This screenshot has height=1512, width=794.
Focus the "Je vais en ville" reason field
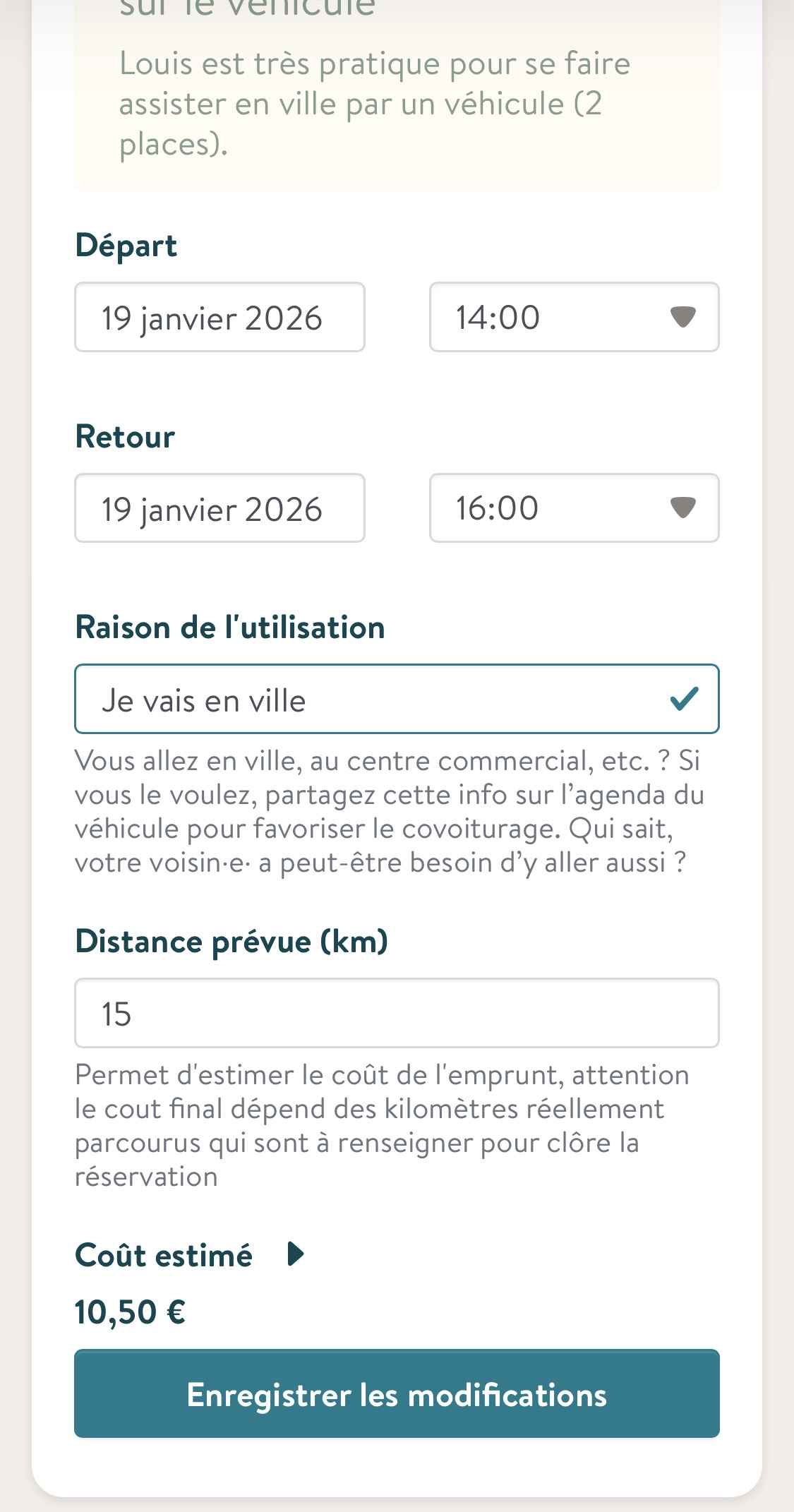[367, 700]
